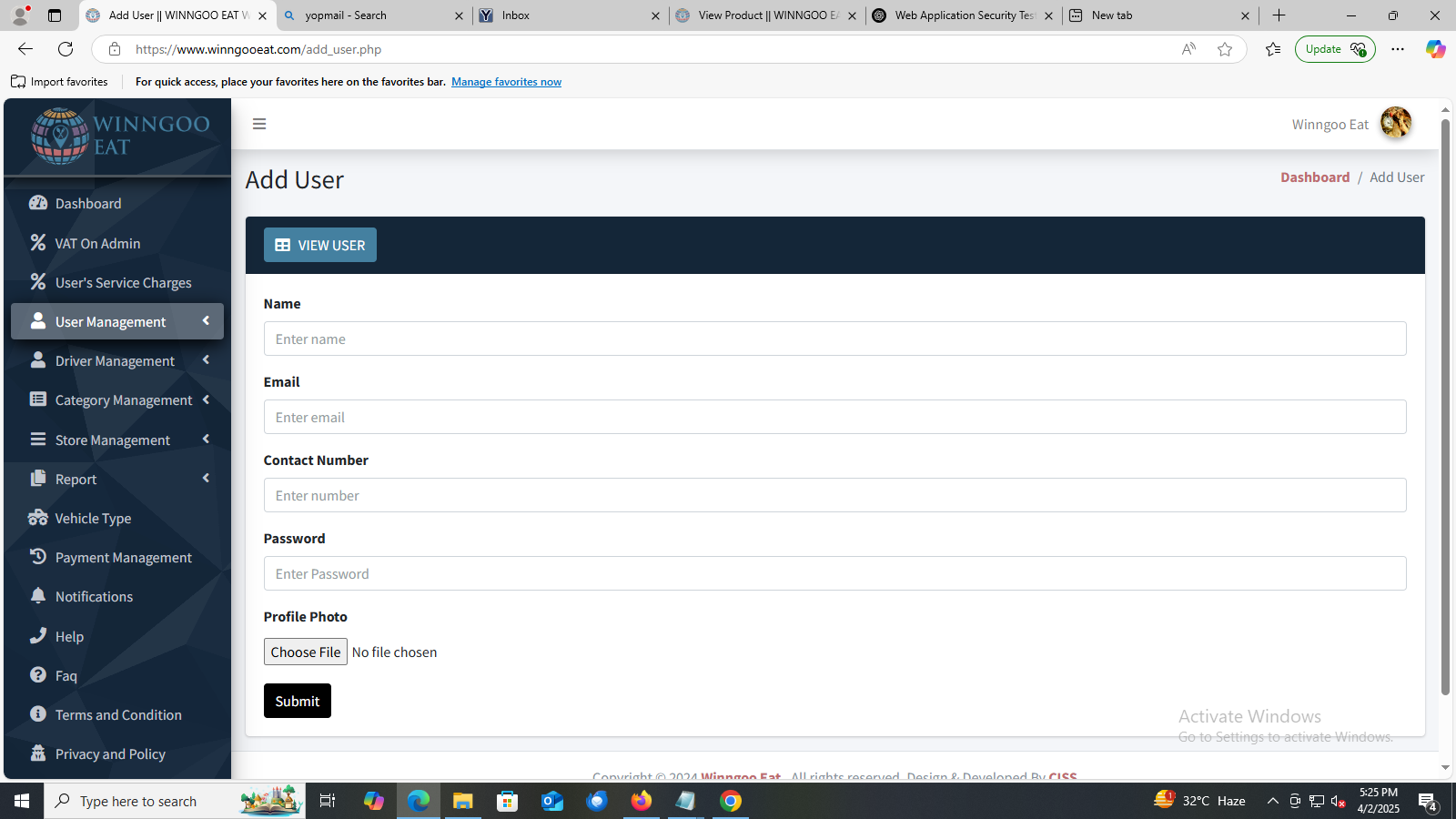Open Notifications from the sidebar
Screen dimensions: 1456x819
pos(94,597)
